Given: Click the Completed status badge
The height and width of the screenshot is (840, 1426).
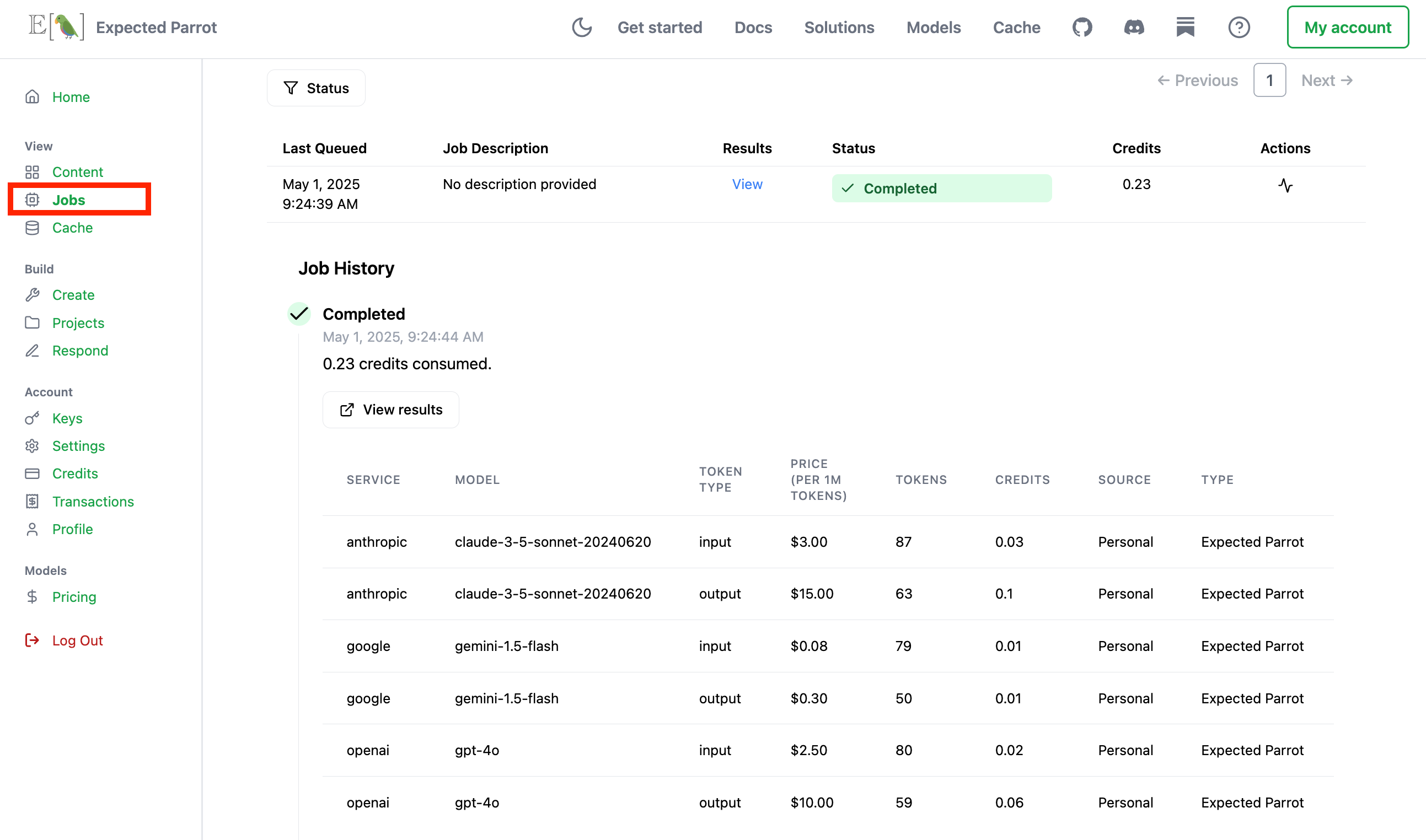Looking at the screenshot, I should [941, 188].
